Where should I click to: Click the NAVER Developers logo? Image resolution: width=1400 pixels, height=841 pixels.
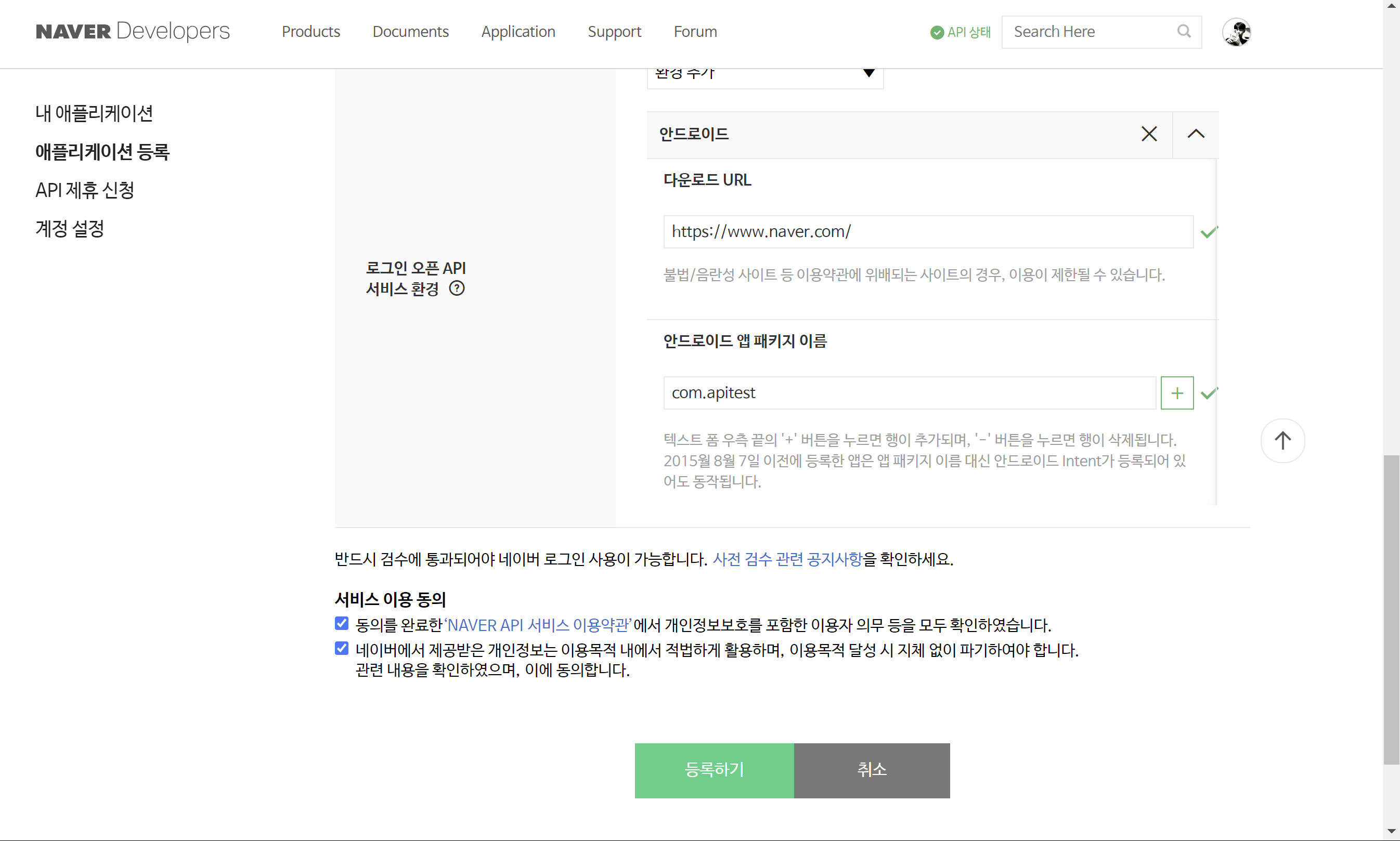[x=133, y=32]
